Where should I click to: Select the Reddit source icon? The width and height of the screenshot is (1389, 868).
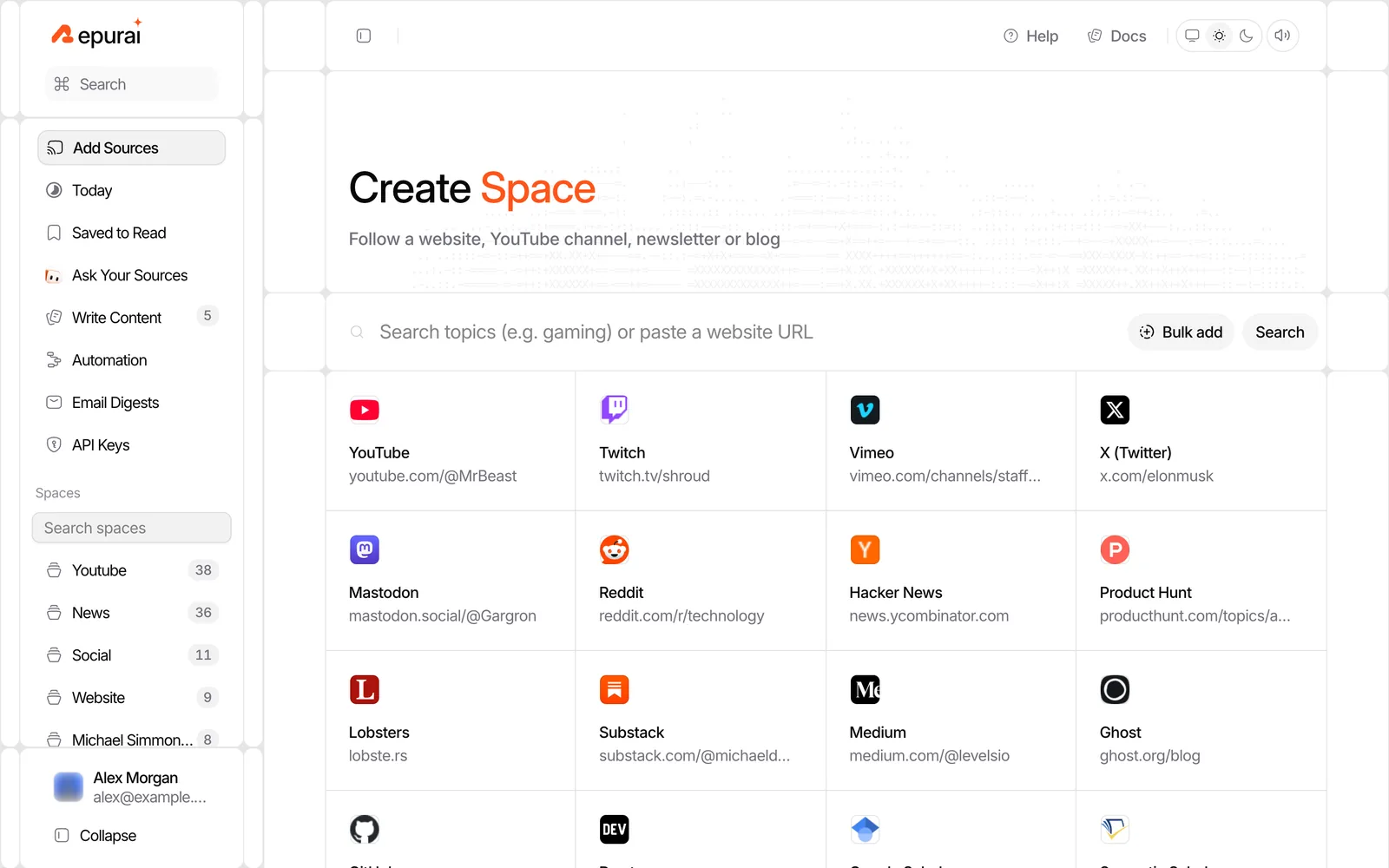[615, 549]
